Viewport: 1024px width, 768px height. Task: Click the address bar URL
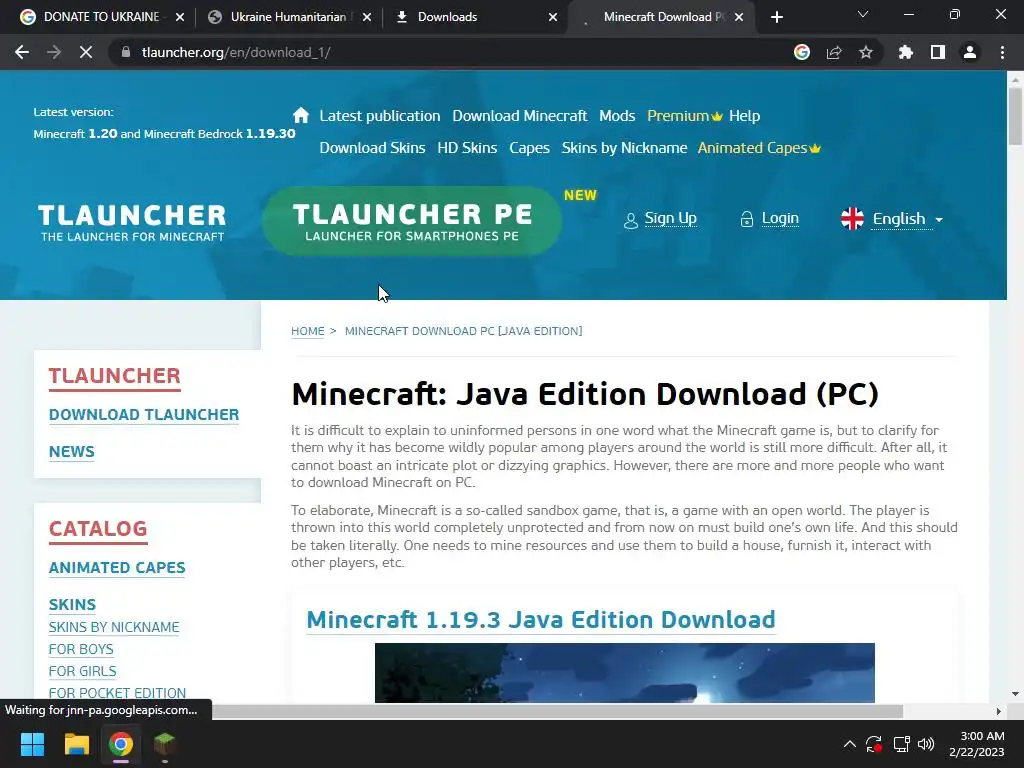click(236, 52)
